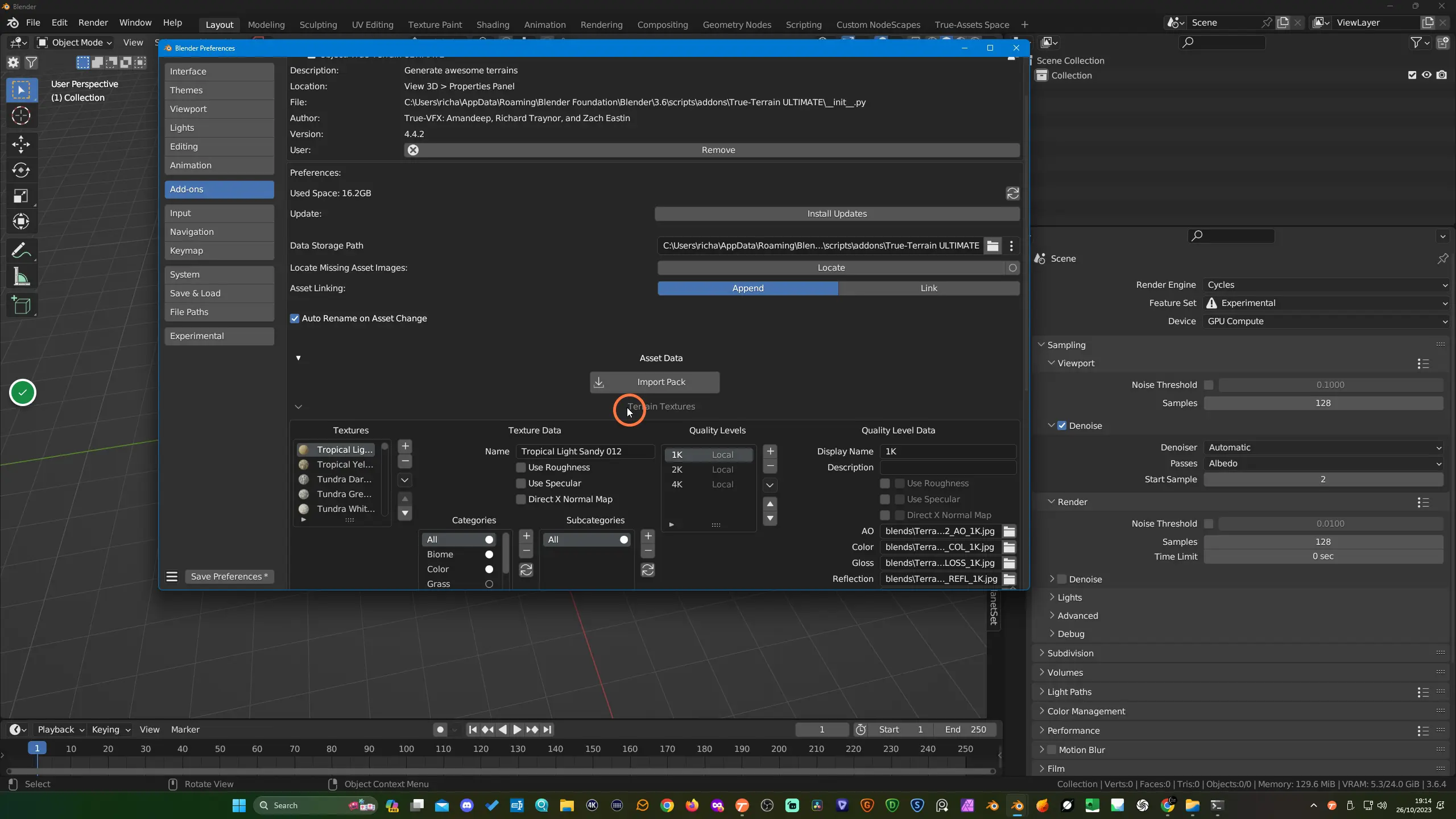The width and height of the screenshot is (1456, 819).
Task: Refresh the Subcategories list
Action: [648, 570]
